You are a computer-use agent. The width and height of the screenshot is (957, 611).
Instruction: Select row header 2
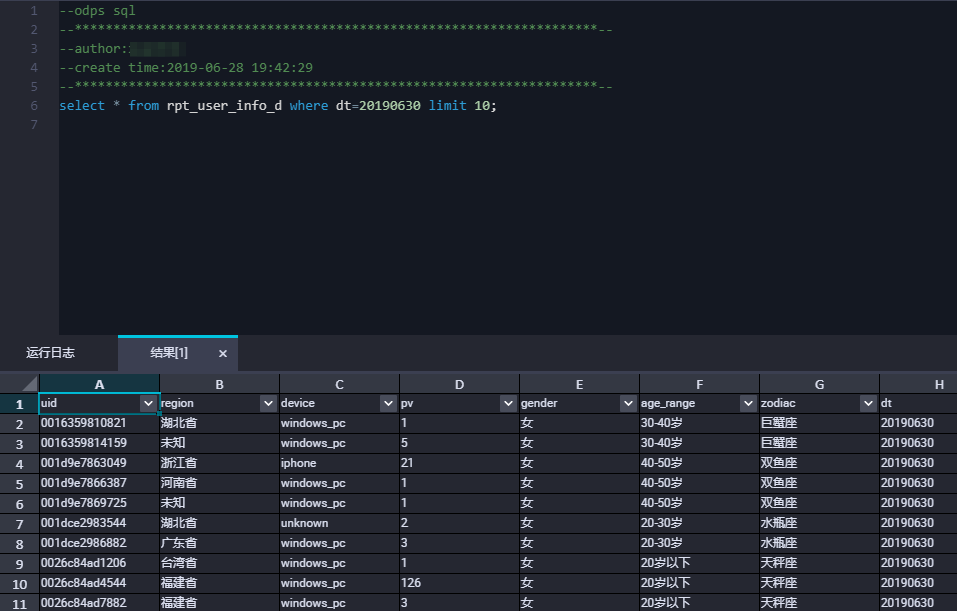(x=20, y=424)
